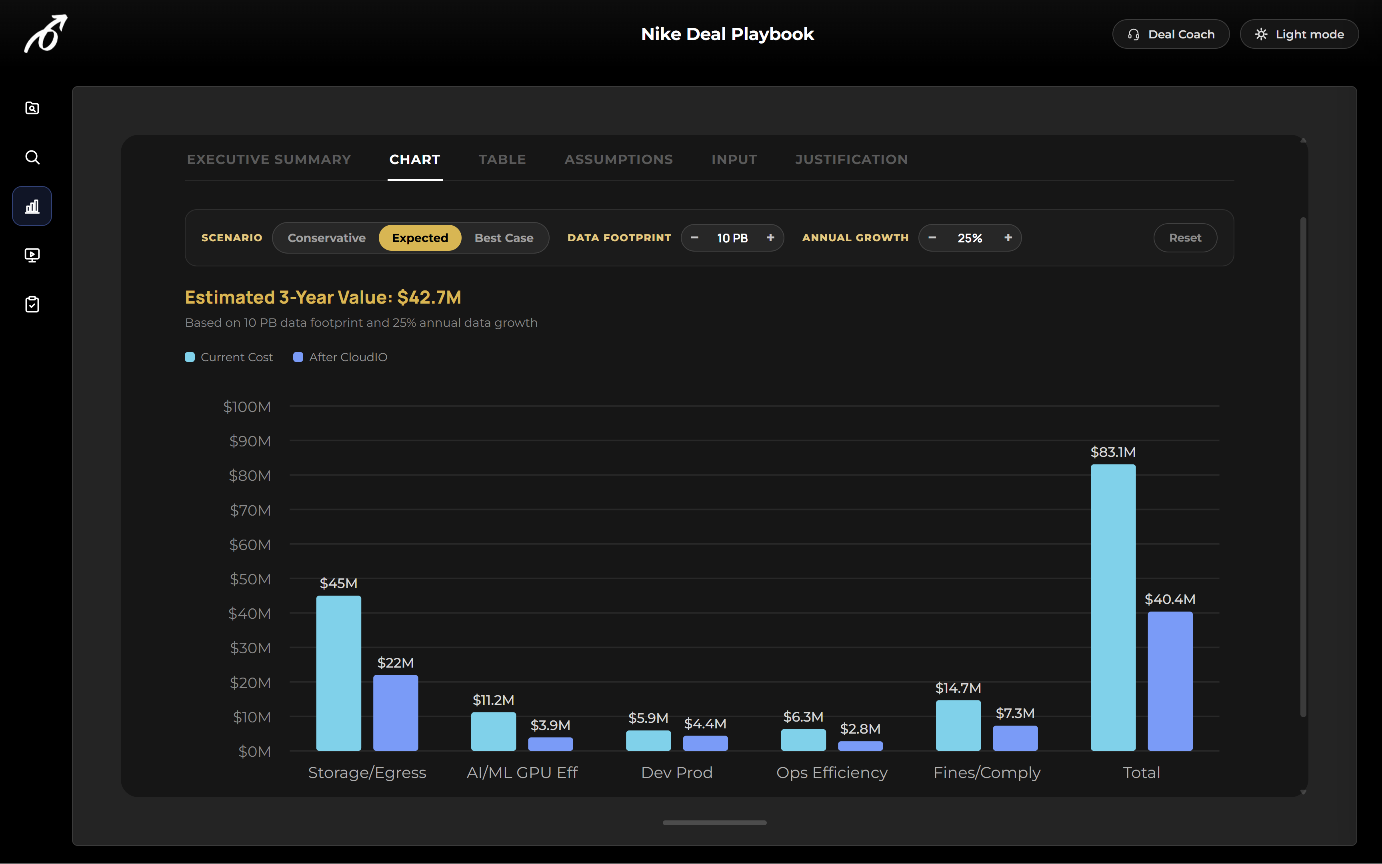The image size is (1382, 864).
Task: Click the Total axis label
Action: (x=1142, y=773)
